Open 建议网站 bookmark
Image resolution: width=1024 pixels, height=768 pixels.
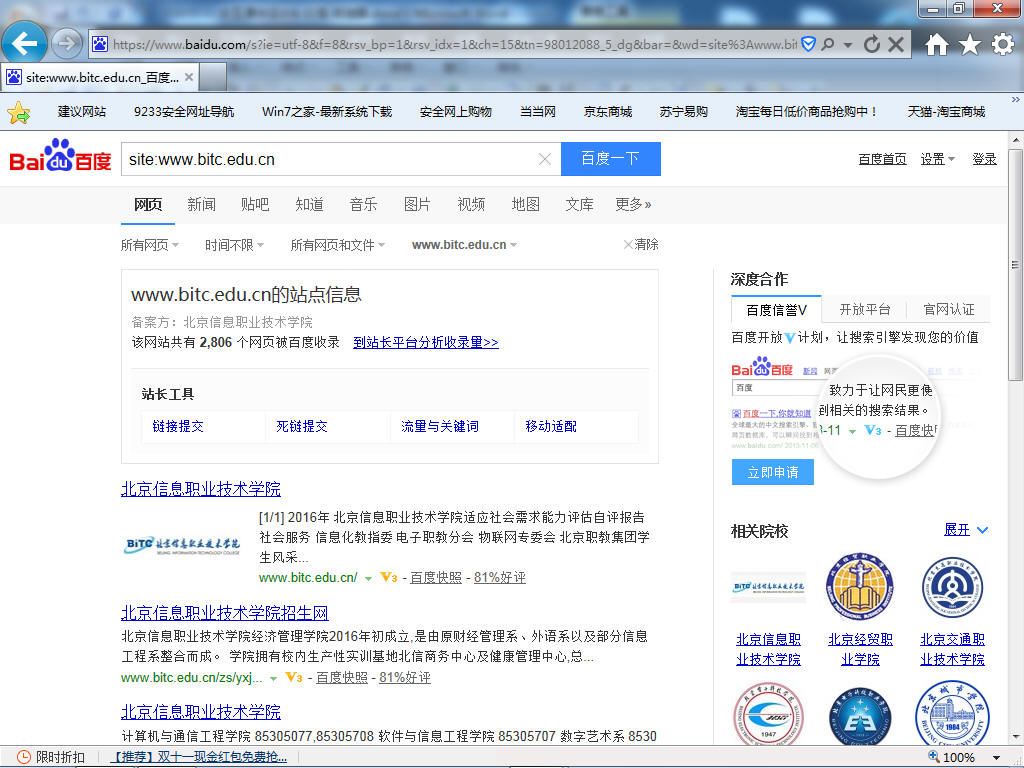[x=82, y=112]
